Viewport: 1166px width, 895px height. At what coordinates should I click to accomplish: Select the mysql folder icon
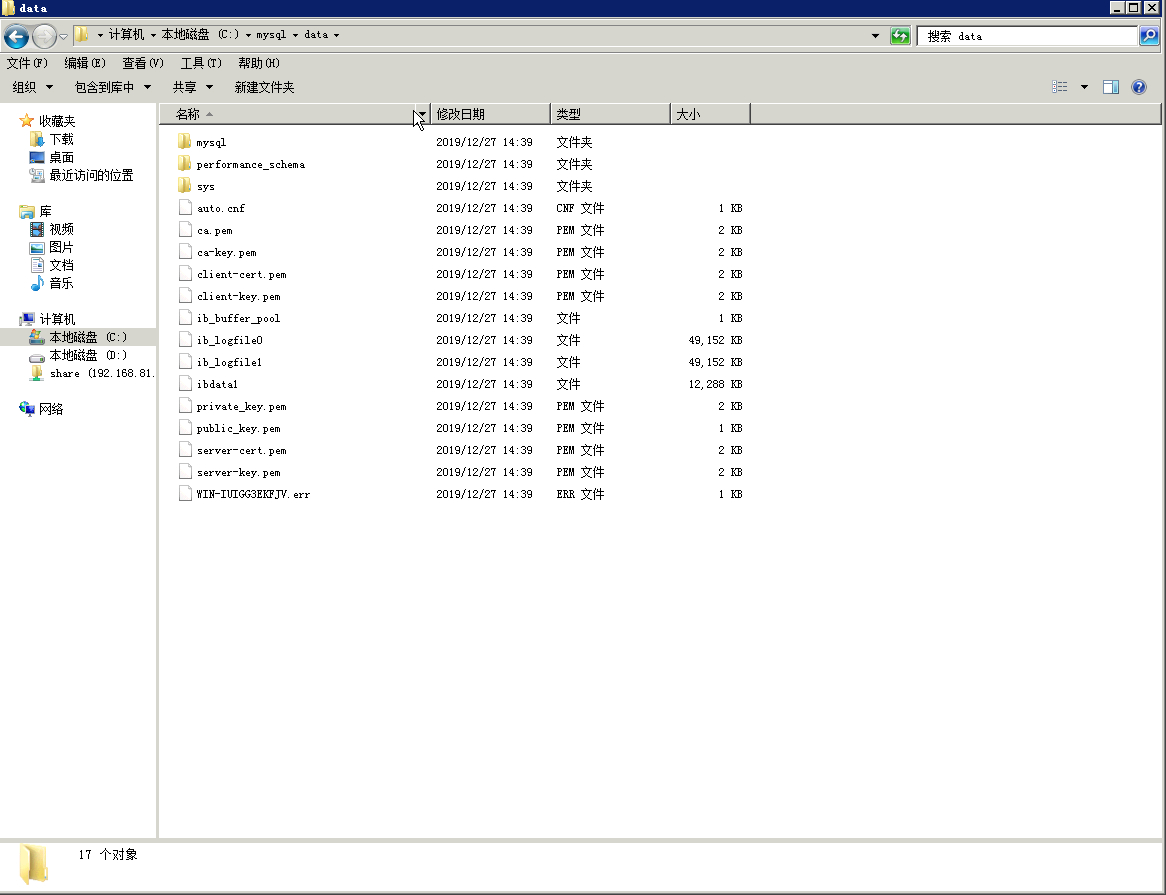(x=184, y=142)
